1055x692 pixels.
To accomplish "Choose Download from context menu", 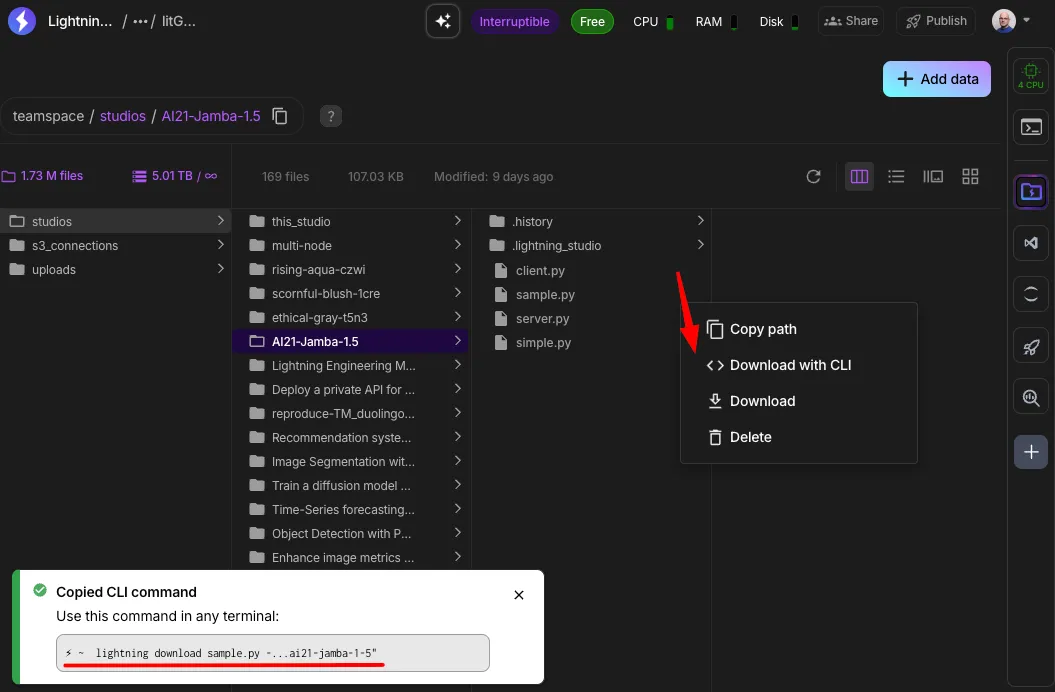I will tap(799, 401).
